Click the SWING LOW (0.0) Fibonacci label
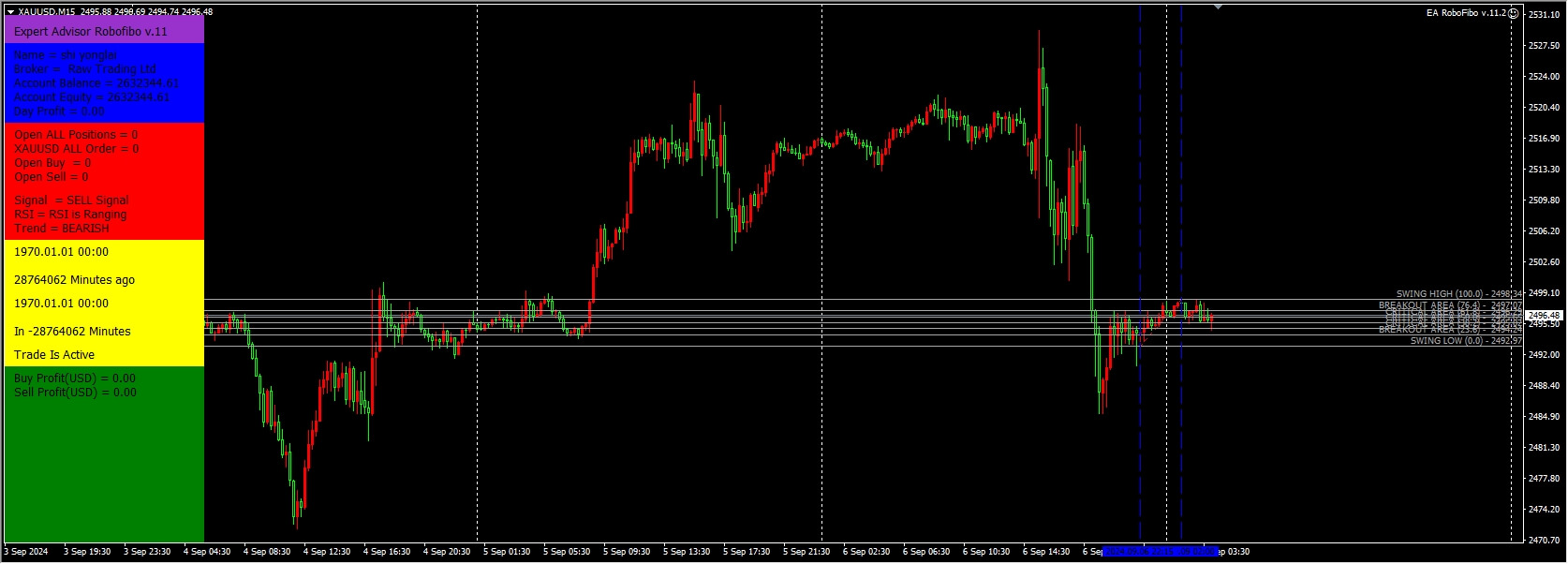The image size is (1568, 564). pos(1466,341)
